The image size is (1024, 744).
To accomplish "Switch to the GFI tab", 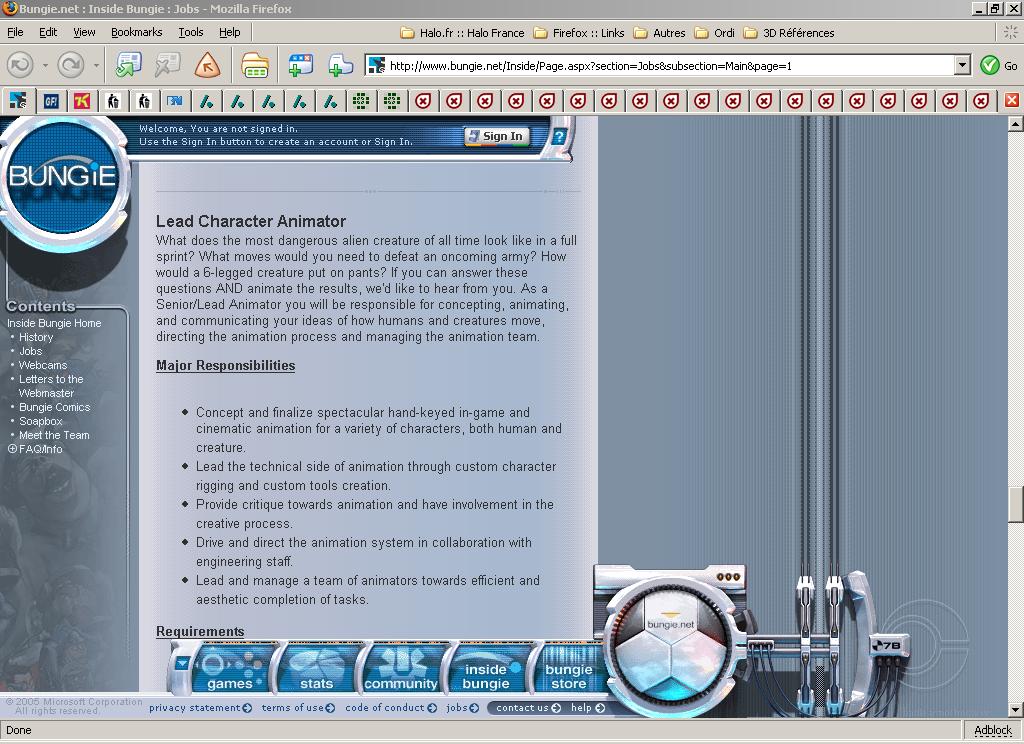I will tap(51, 101).
